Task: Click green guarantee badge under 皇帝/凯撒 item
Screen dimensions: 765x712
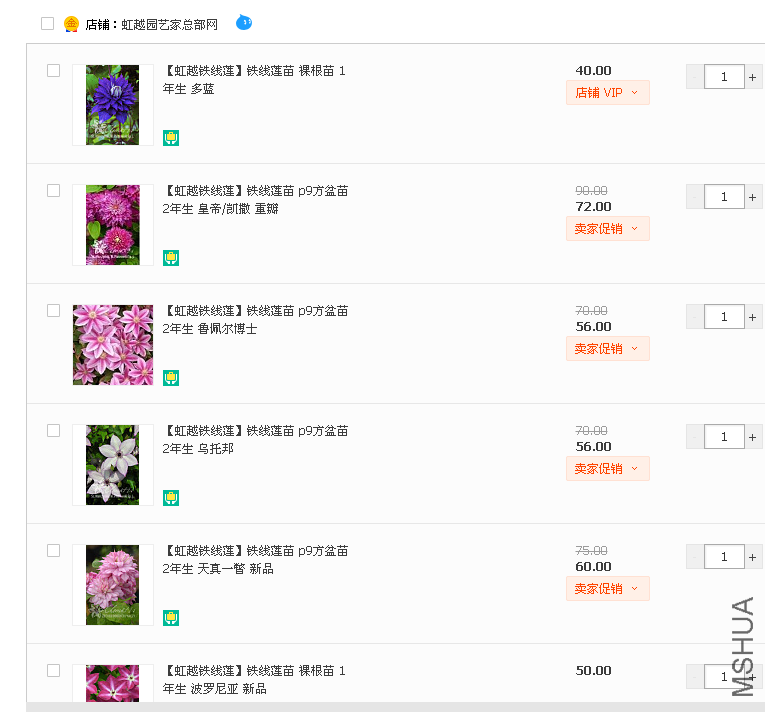Action: (171, 258)
